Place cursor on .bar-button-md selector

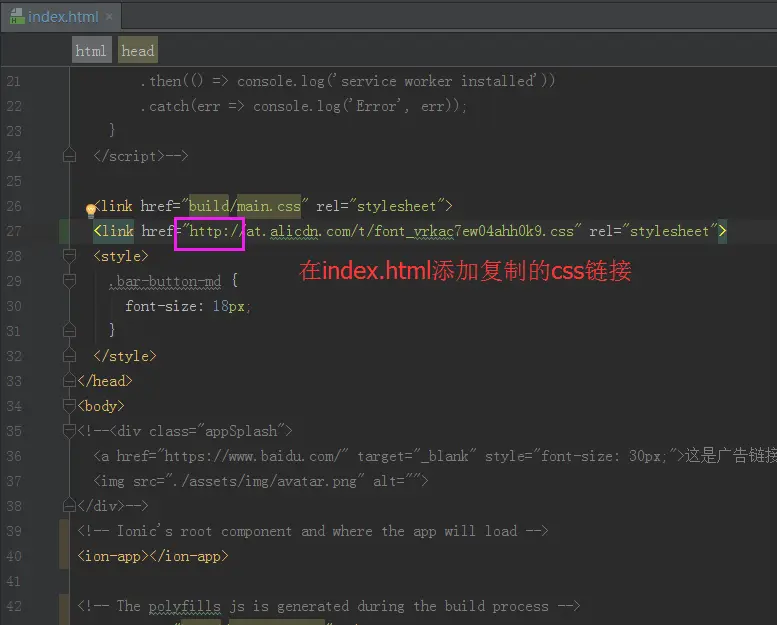[x=165, y=281]
